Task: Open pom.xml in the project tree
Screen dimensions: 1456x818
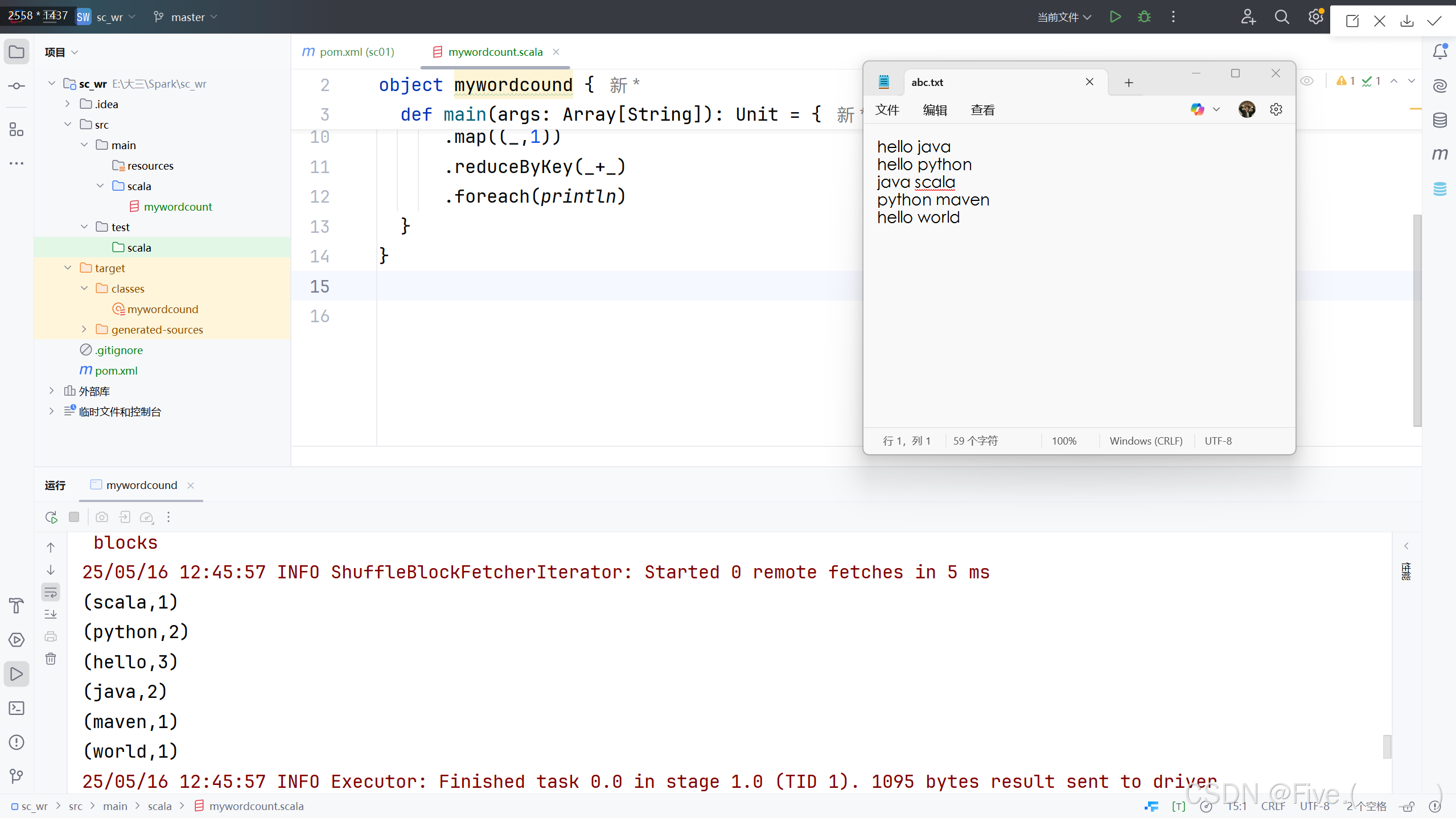Action: (x=116, y=371)
